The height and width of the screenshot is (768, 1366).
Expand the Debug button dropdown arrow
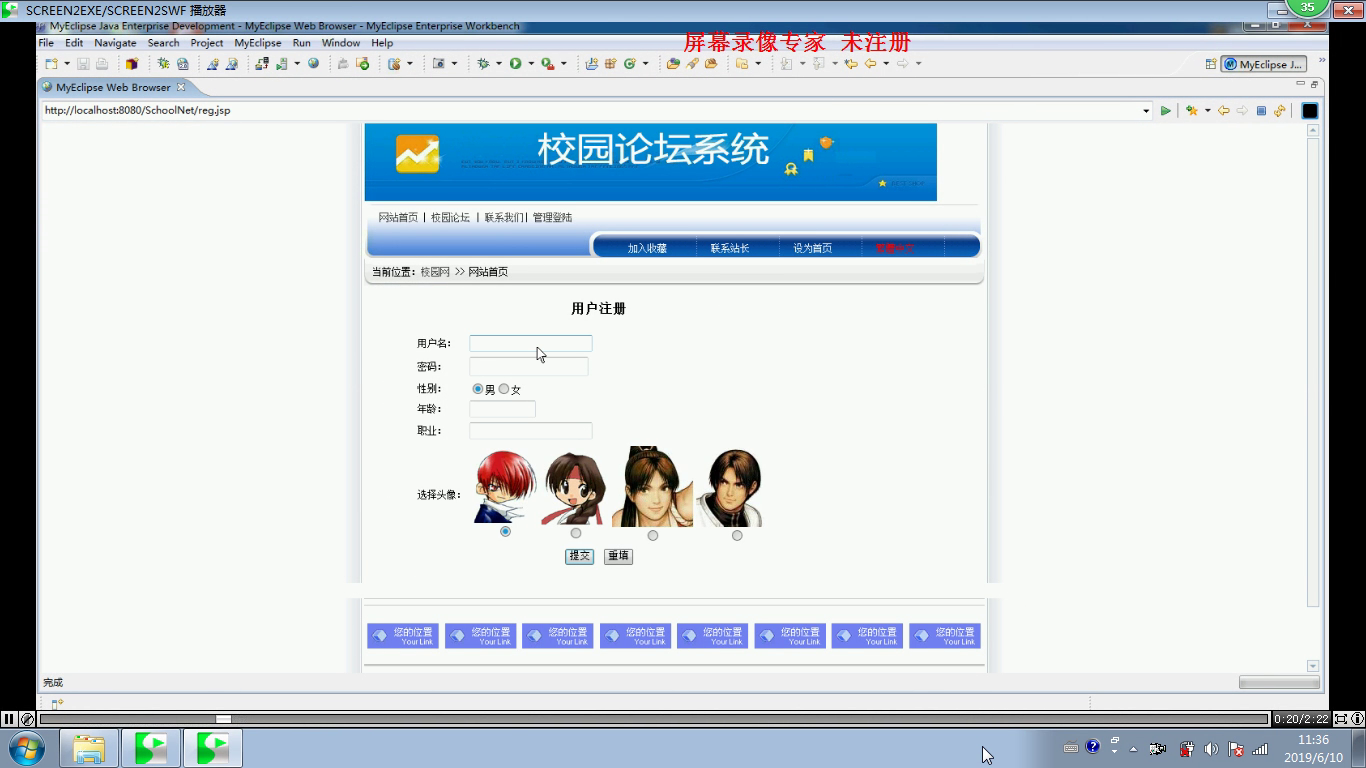[499, 63]
